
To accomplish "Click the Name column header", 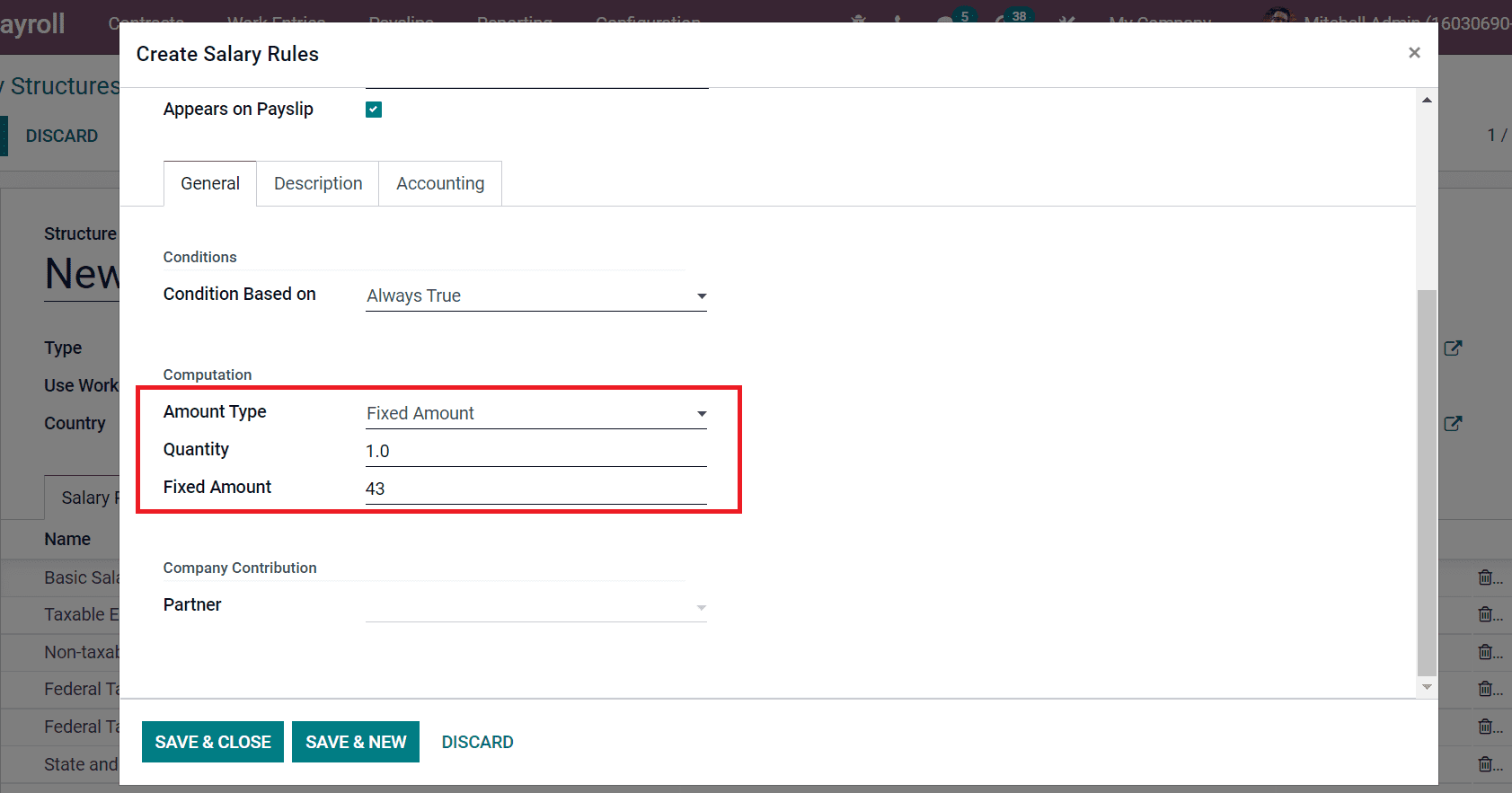I will (67, 539).
